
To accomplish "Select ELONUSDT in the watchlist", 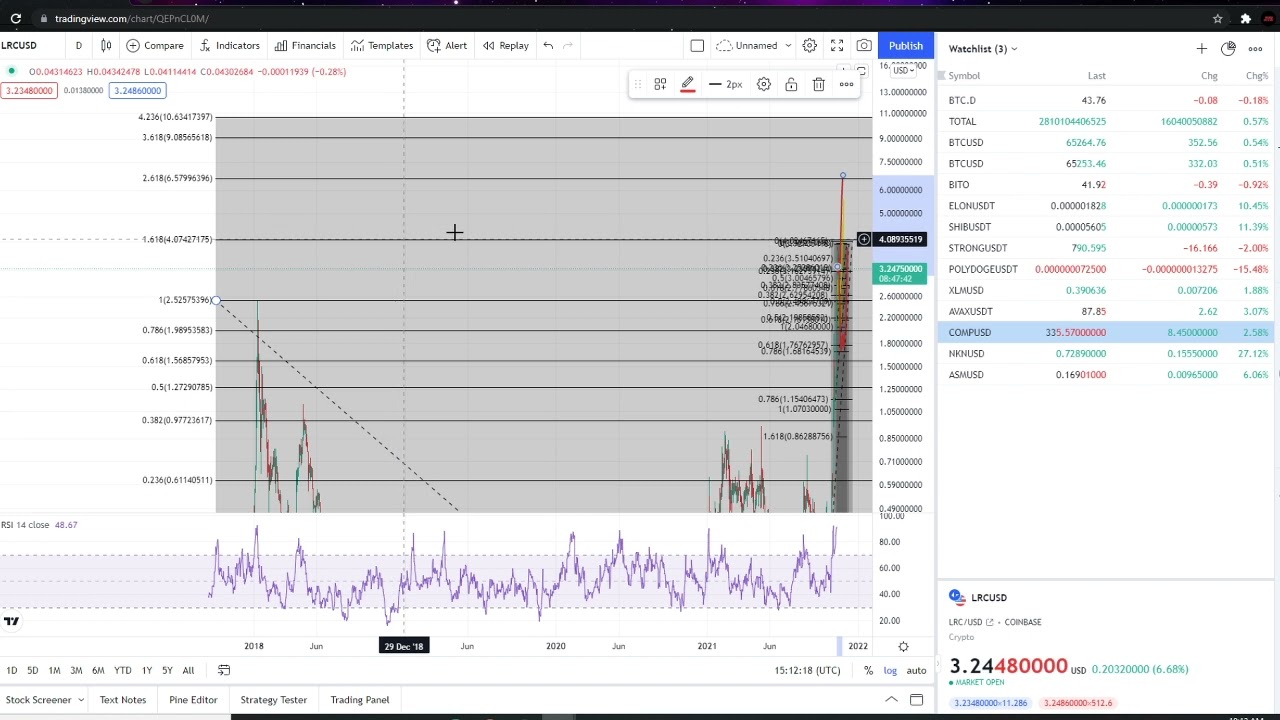I will coord(1106,206).
